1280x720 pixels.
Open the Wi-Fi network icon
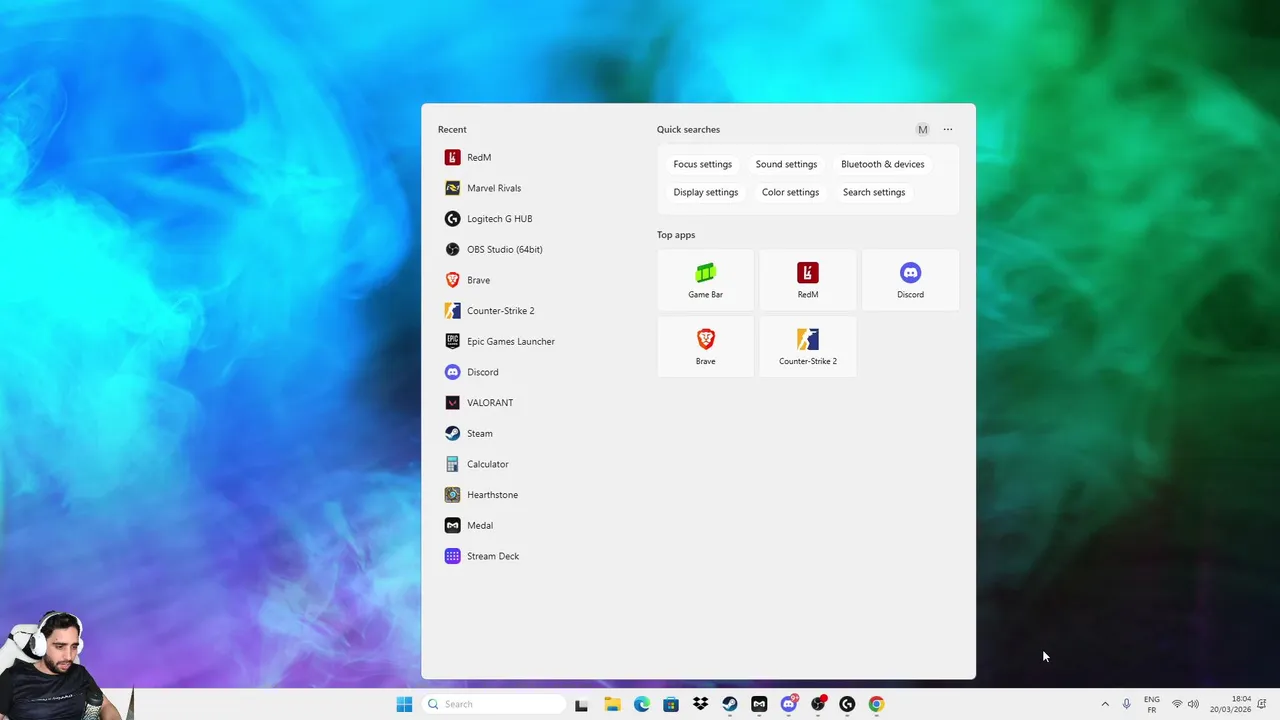click(1177, 704)
